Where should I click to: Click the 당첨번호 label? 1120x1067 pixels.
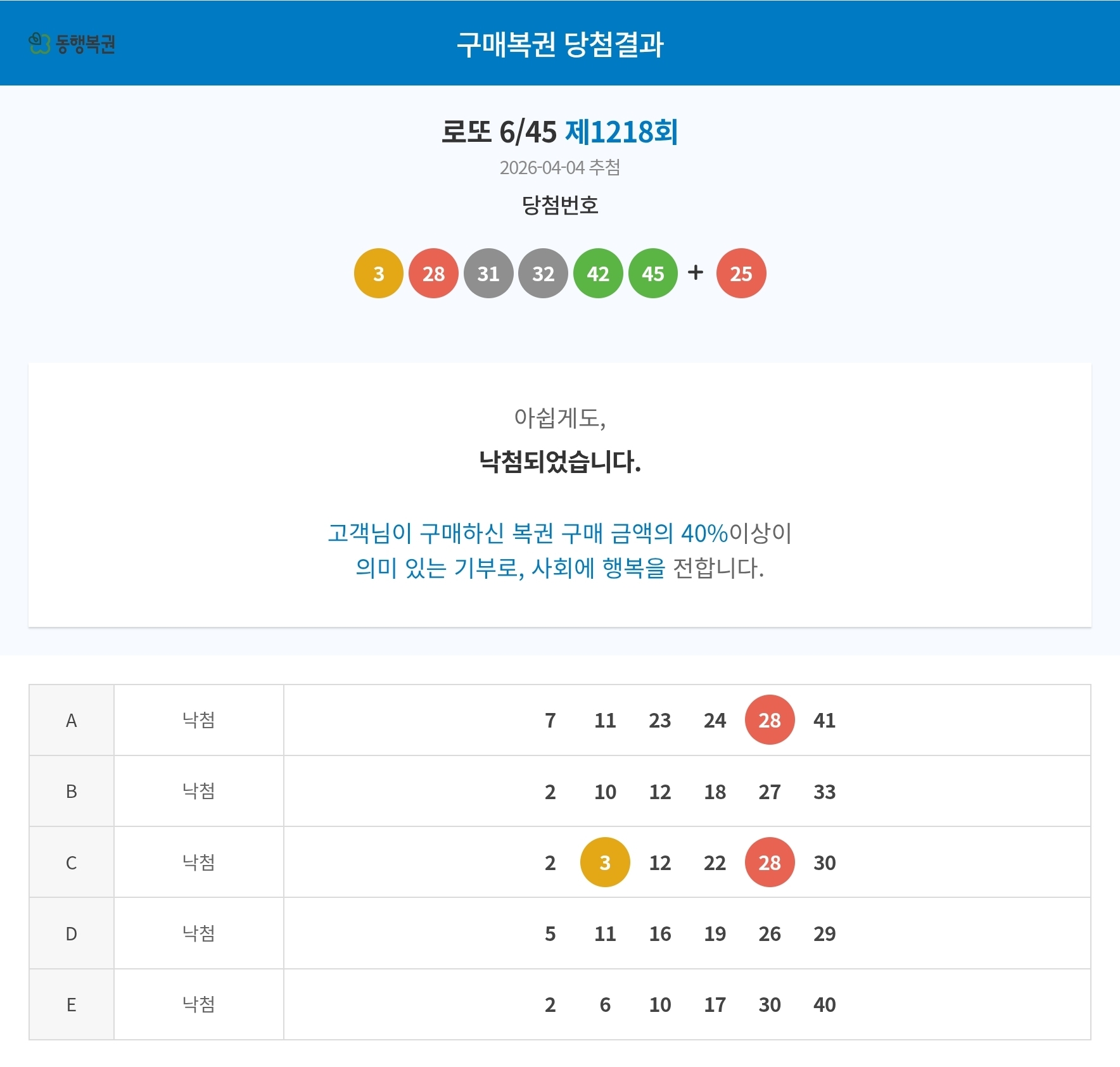(560, 205)
